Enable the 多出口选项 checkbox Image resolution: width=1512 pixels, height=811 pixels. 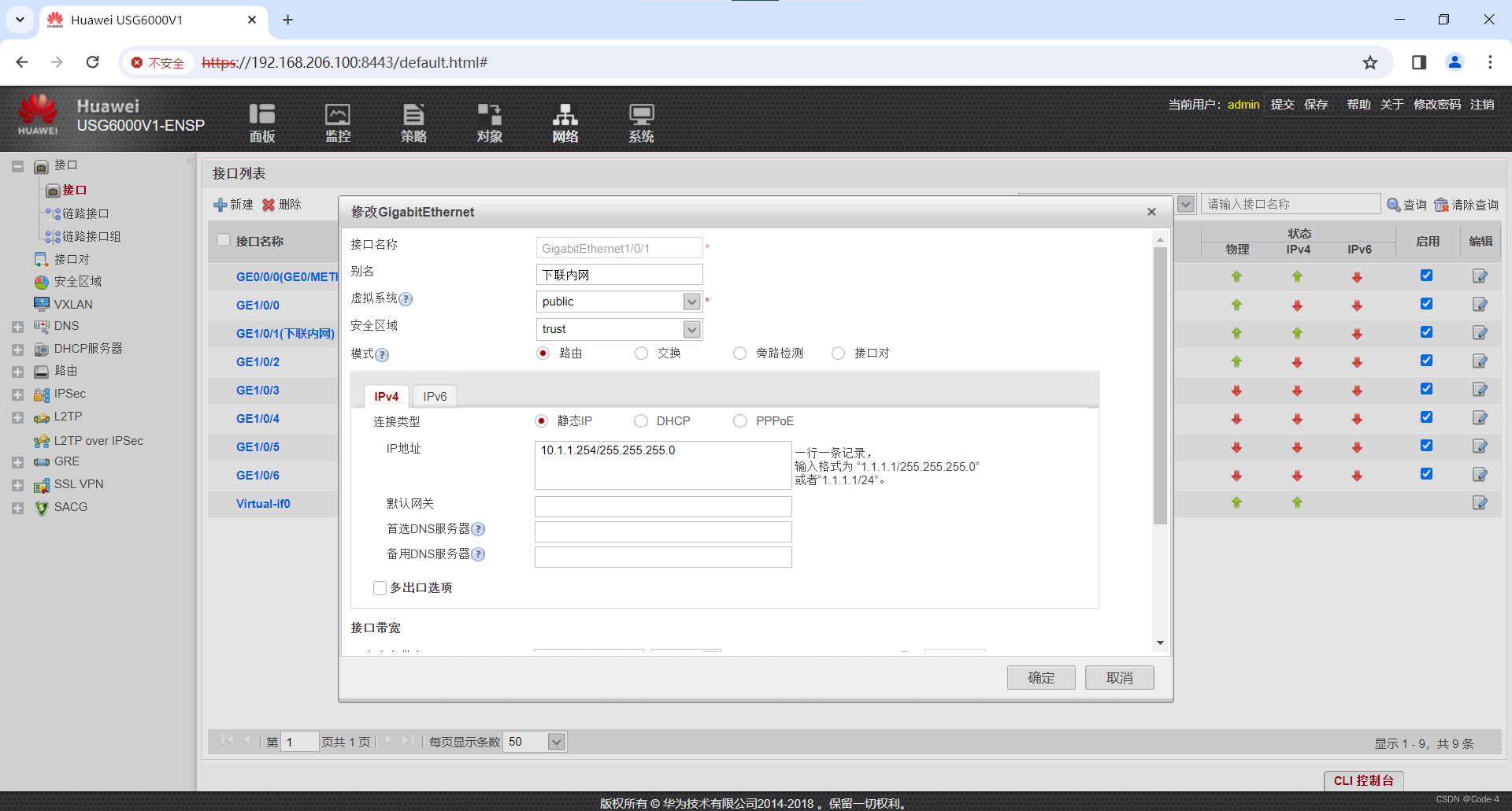coord(380,588)
